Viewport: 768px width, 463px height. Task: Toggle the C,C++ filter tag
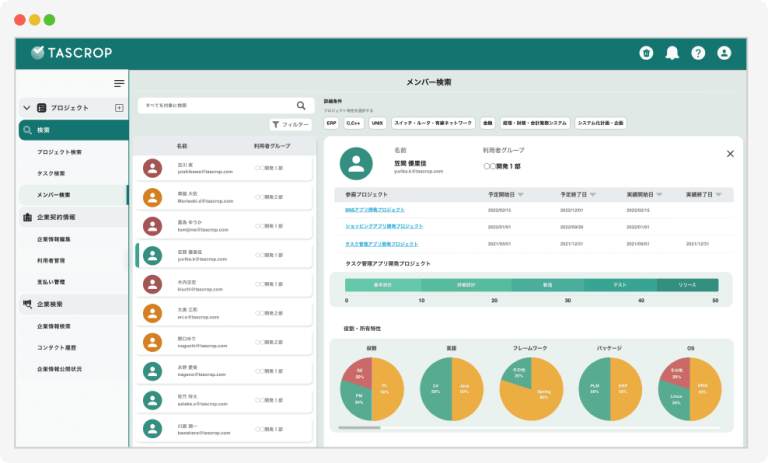354,123
